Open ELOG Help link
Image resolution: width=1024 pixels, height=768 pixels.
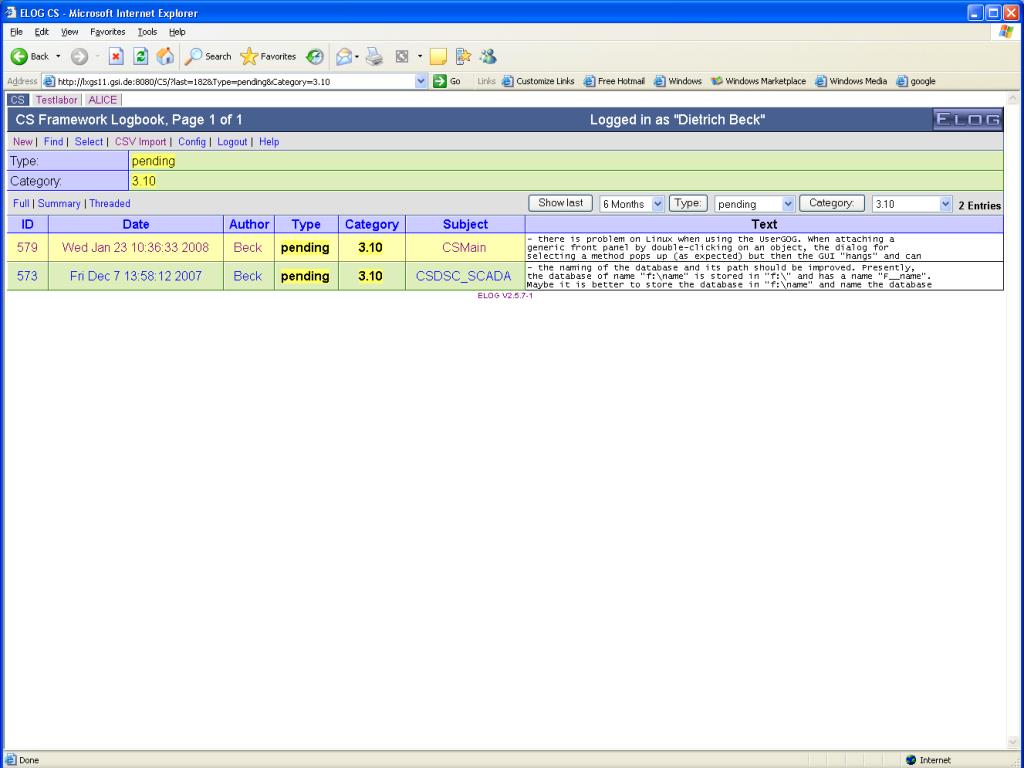(269, 142)
